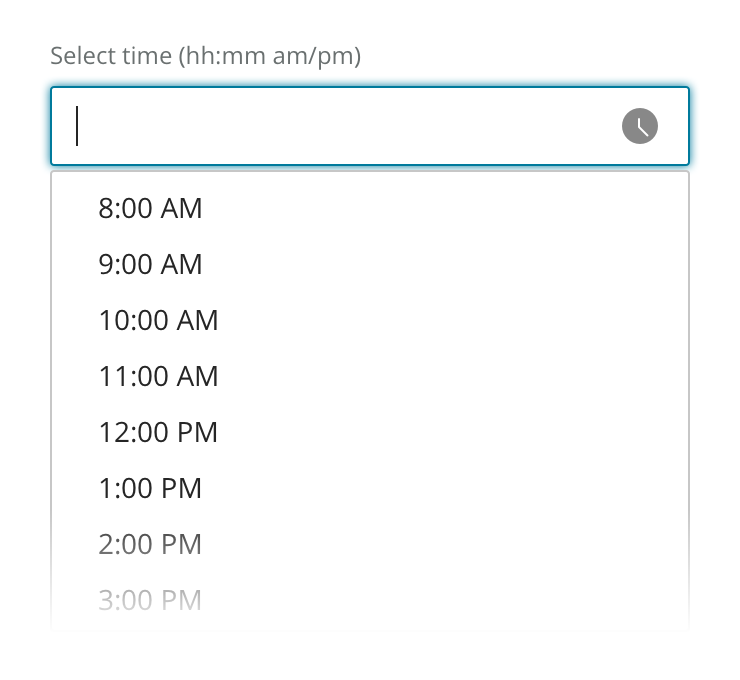The image size is (740, 680).
Task: Select the ten o'clock morning slot
Action: pyautogui.click(x=158, y=320)
